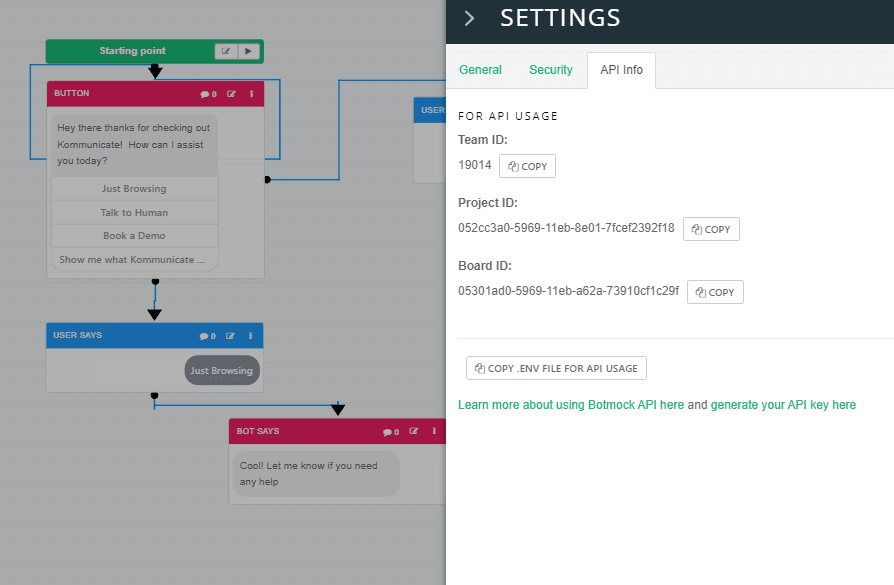
Task: Click the Starting point block label
Action: coord(132,51)
